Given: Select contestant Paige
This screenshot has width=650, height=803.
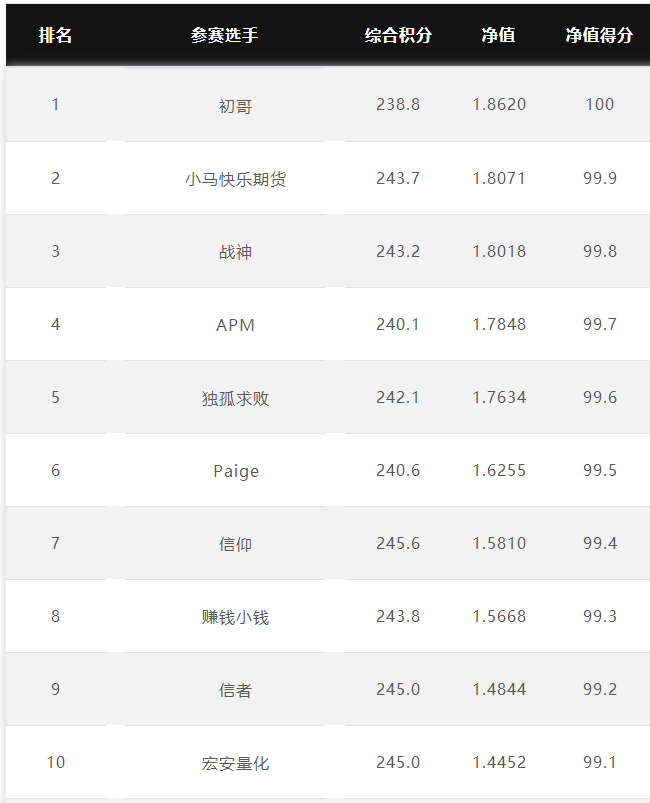Looking at the screenshot, I should tap(236, 471).
